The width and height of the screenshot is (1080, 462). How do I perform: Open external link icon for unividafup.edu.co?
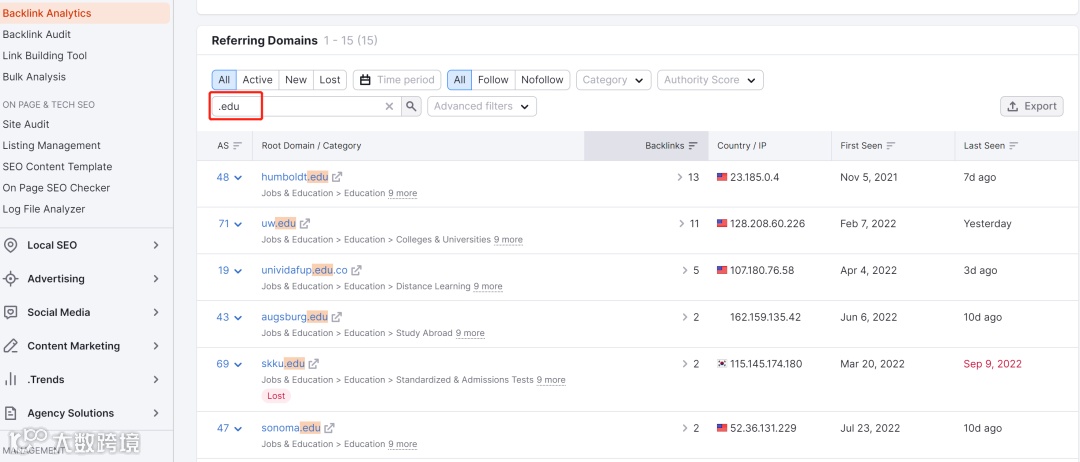click(x=356, y=270)
